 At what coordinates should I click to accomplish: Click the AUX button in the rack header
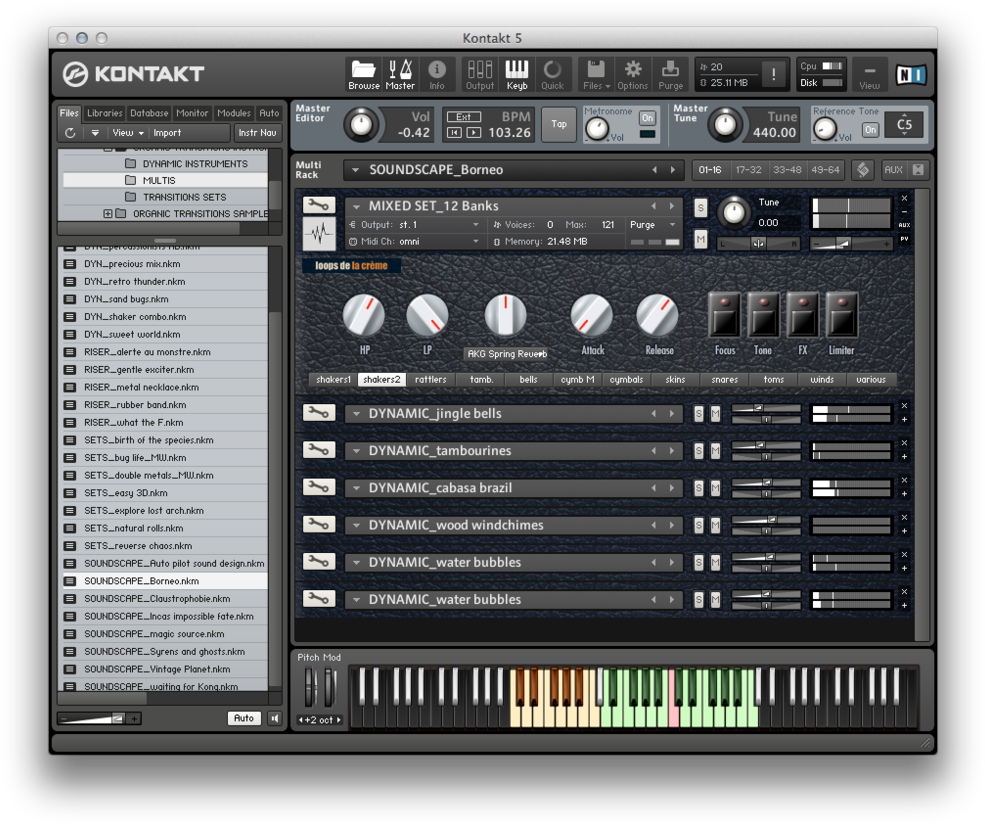893,170
